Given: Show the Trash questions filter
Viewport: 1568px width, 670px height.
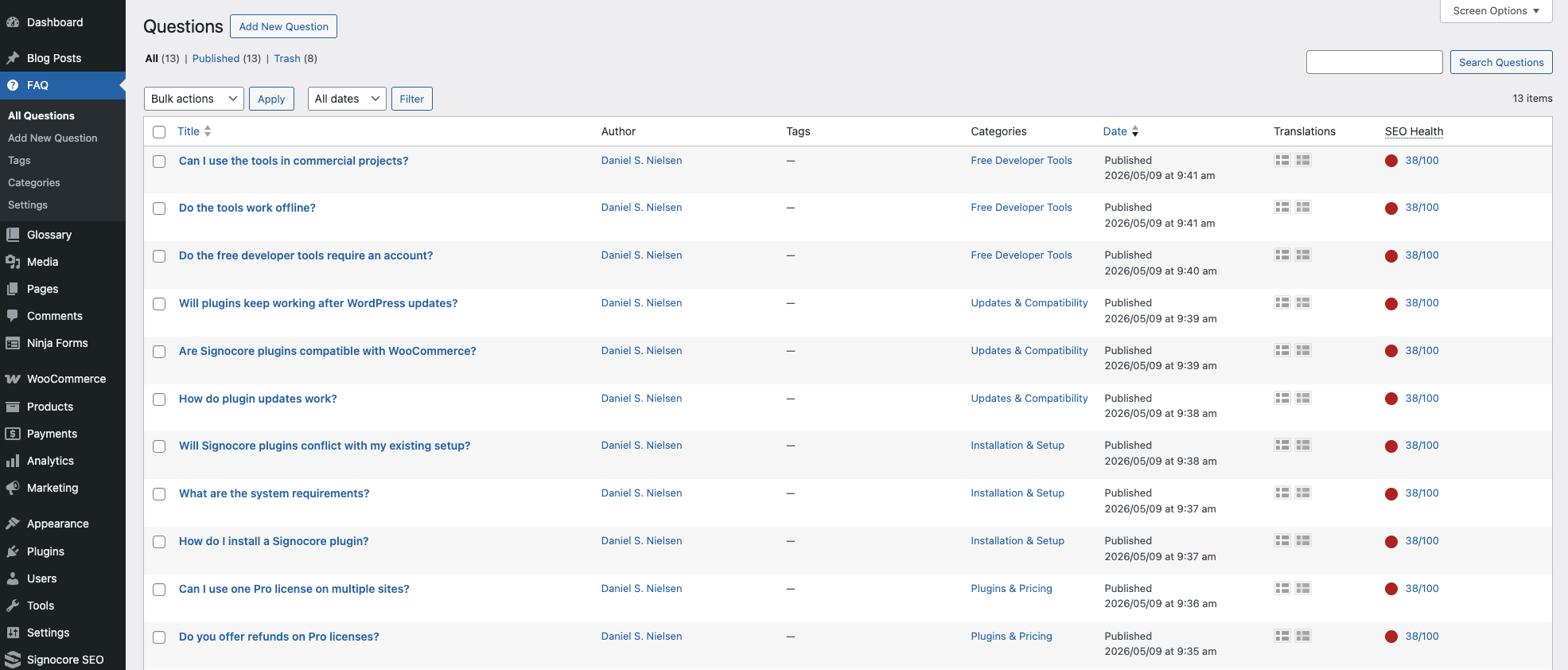Looking at the screenshot, I should [287, 58].
